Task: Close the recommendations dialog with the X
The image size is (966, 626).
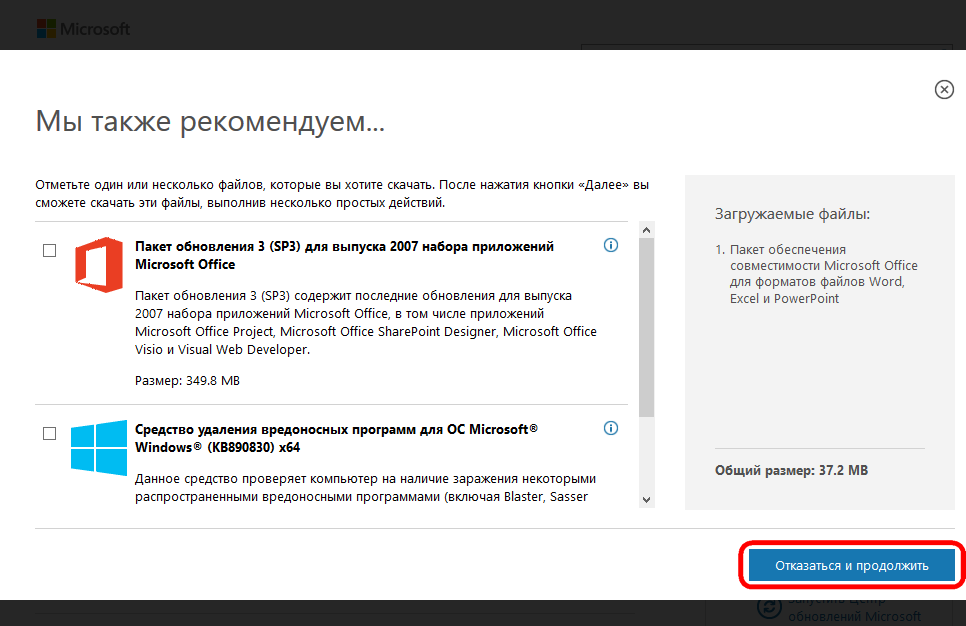Action: [x=944, y=90]
